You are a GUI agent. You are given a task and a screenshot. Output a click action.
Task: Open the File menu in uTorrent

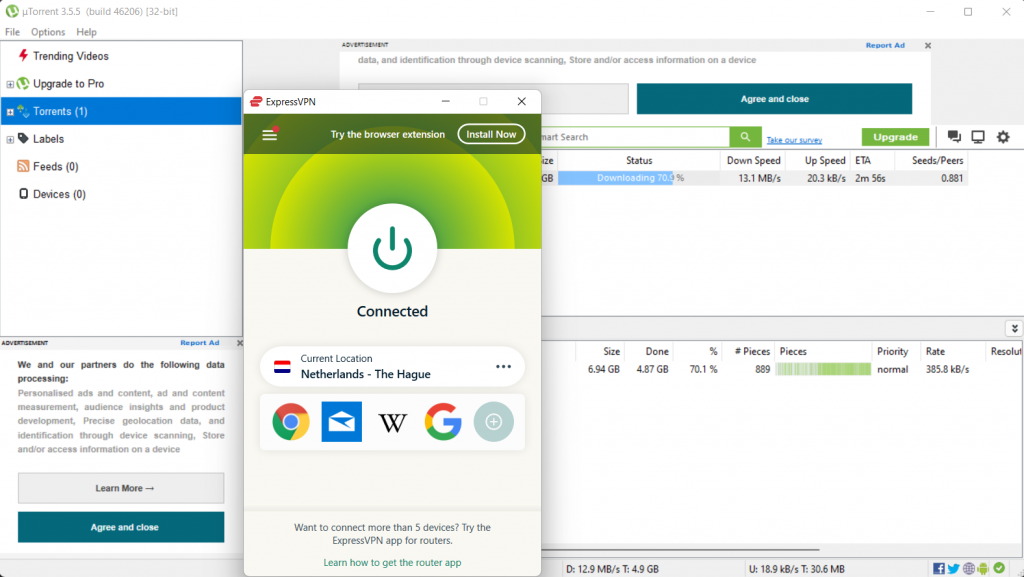(x=12, y=32)
